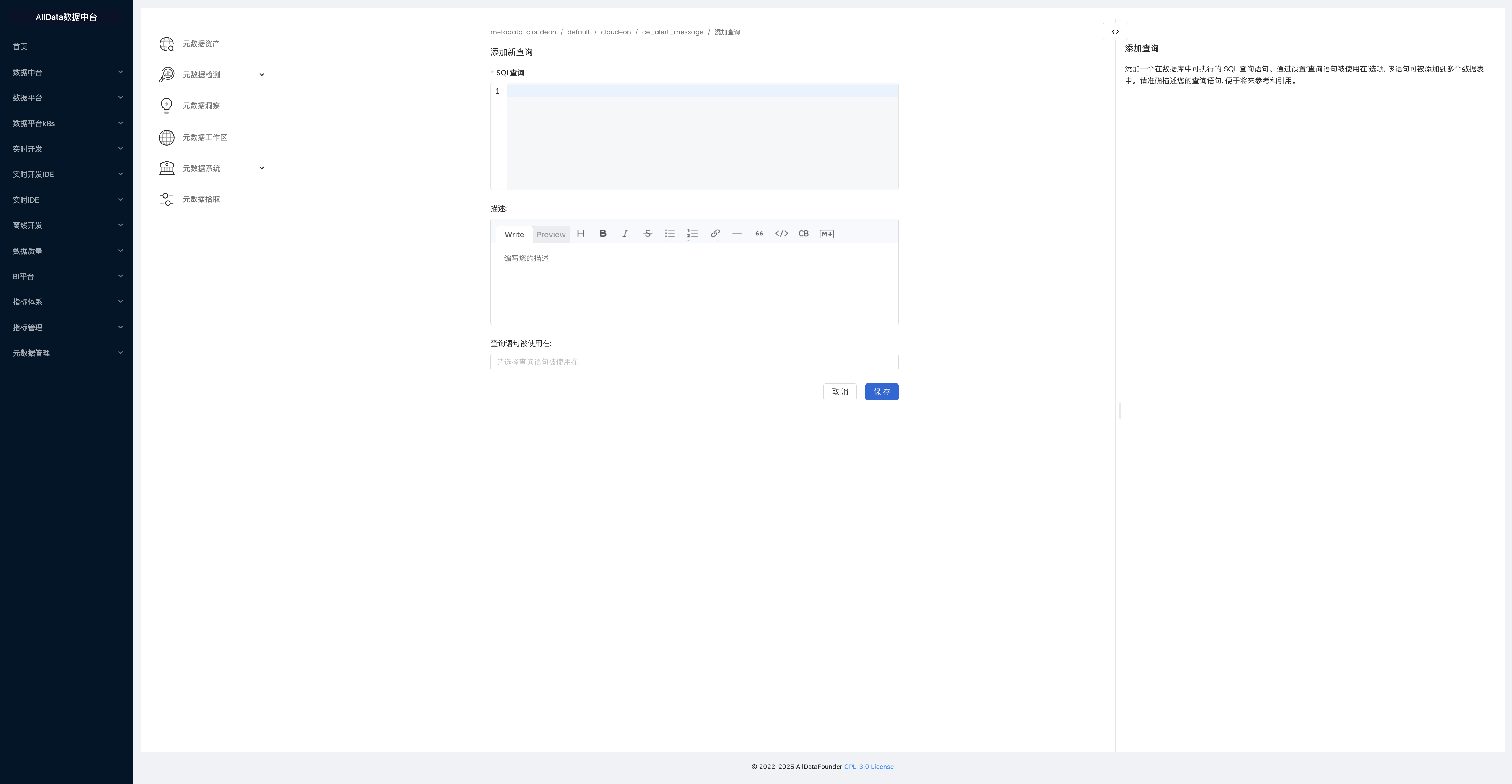Expand the BI平台 menu
The image size is (1512, 784).
point(66,276)
